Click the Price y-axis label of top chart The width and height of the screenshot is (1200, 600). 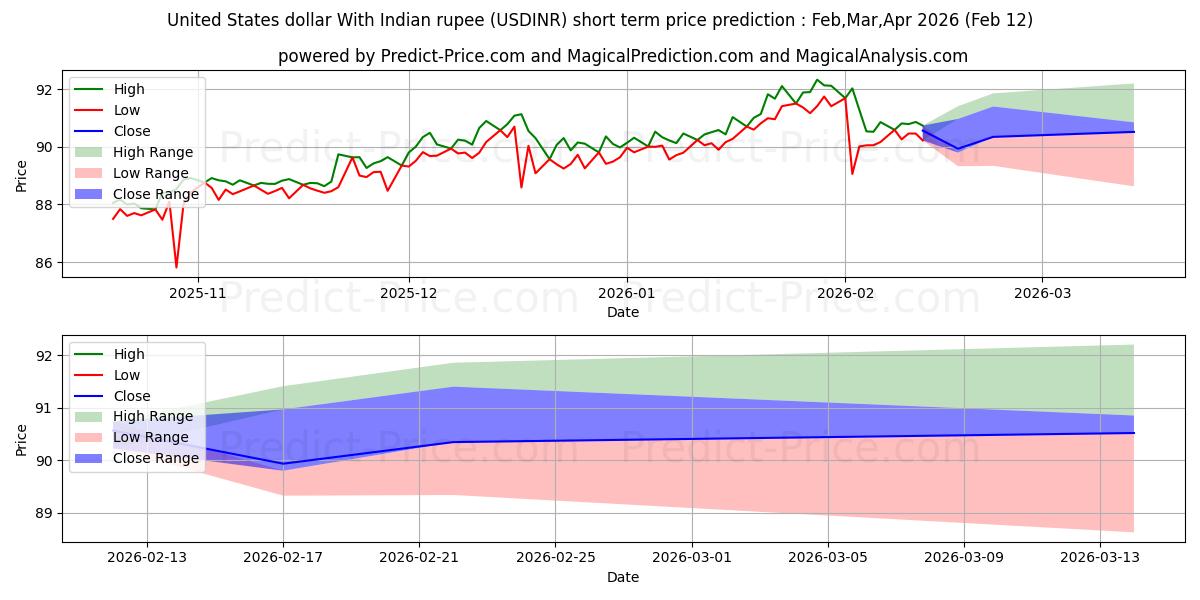pyautogui.click(x=22, y=175)
